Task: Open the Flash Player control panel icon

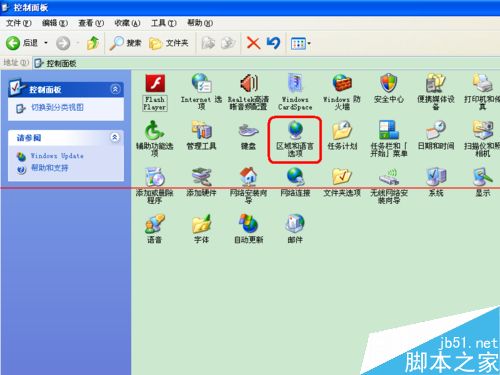Action: (155, 83)
